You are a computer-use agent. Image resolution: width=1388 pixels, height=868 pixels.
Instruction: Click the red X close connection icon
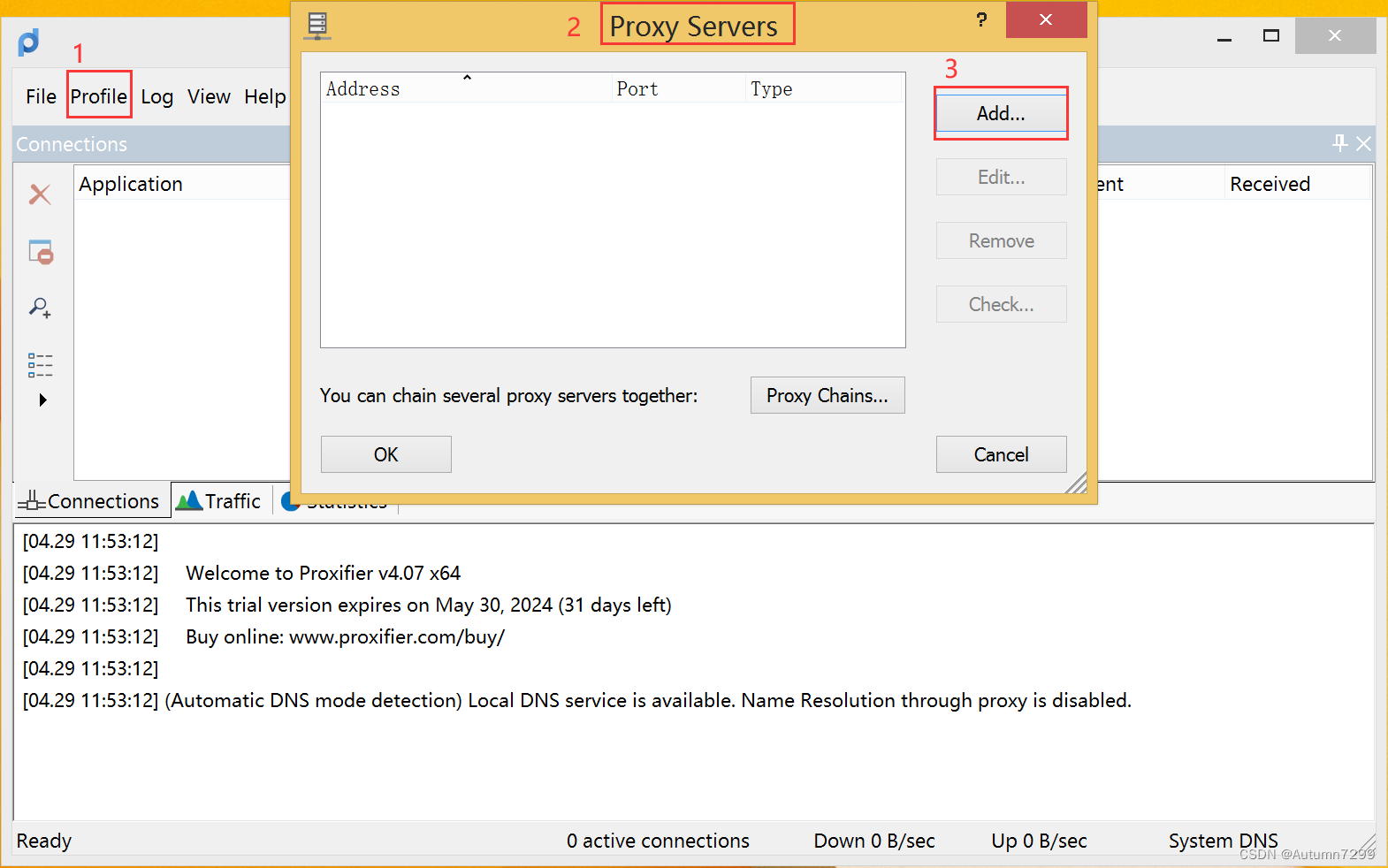pos(40,194)
